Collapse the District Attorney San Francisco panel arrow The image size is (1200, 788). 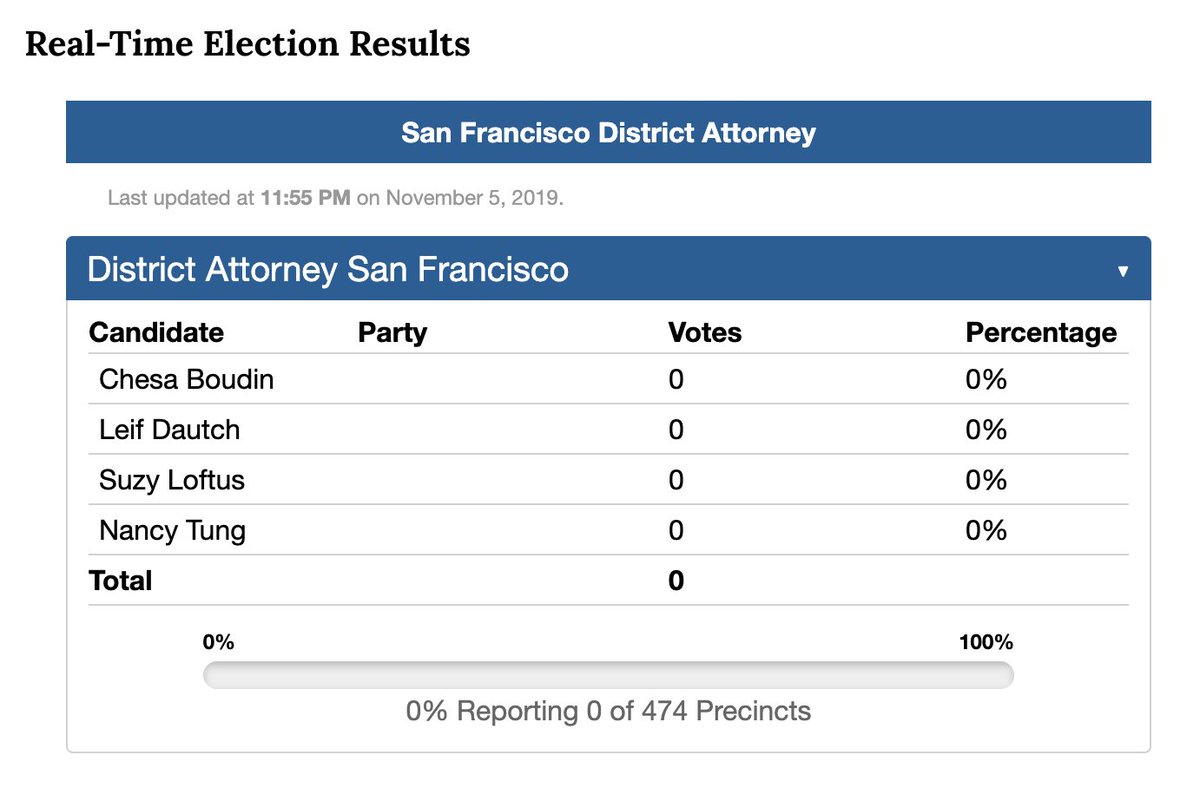pyautogui.click(x=1123, y=271)
